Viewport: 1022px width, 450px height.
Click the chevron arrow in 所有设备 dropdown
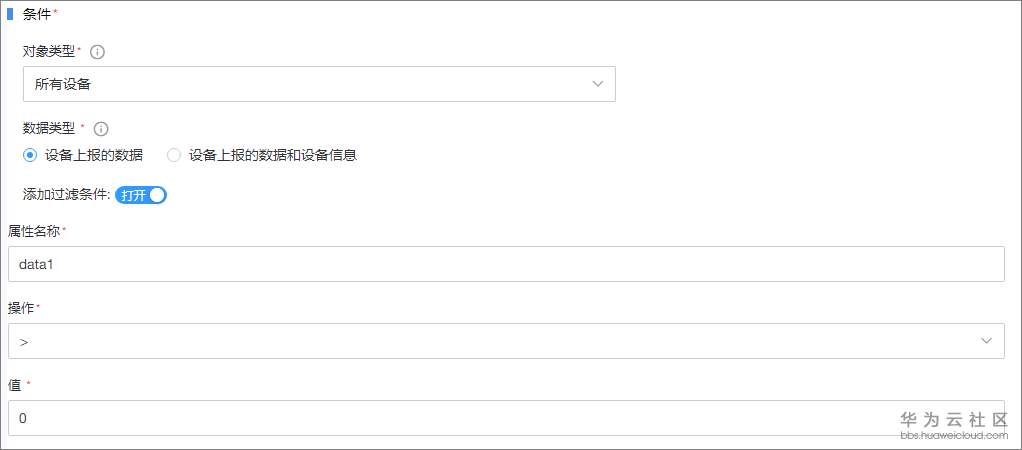(598, 84)
